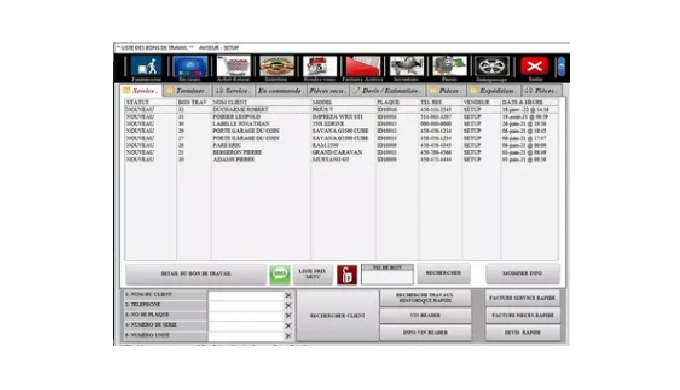Viewport: 680px width, 390px height.
Task: Open the red folder Factures Archives icon
Action: pos(363,68)
